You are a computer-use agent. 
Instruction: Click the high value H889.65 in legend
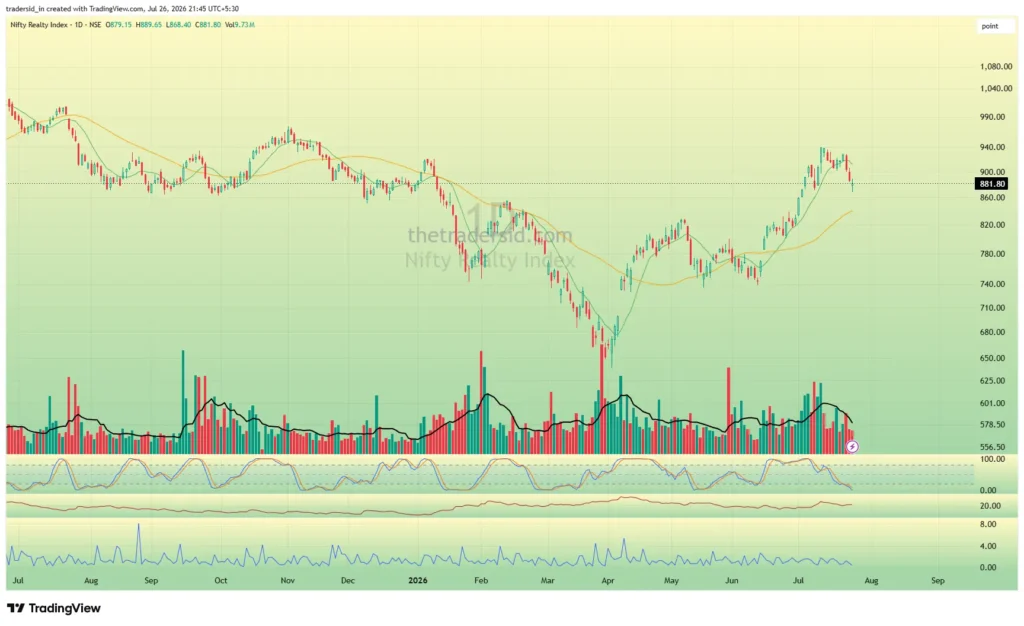pyautogui.click(x=149, y=25)
